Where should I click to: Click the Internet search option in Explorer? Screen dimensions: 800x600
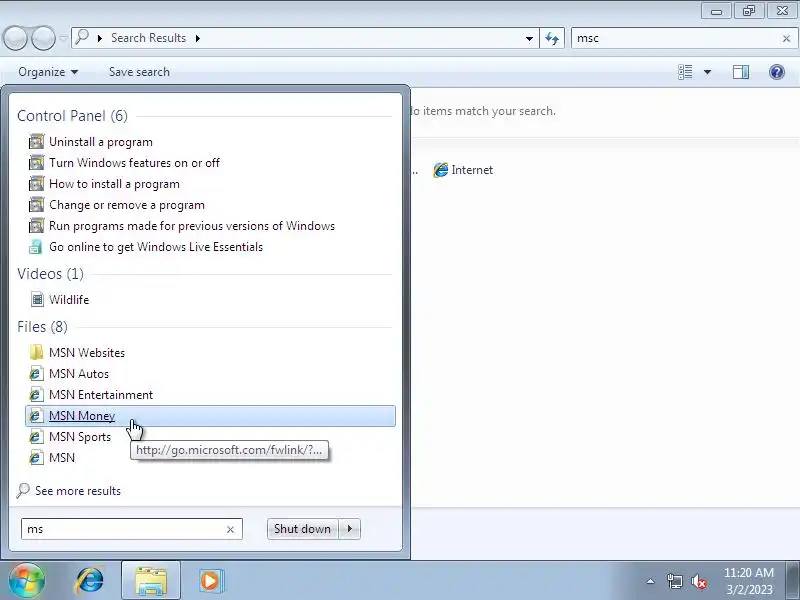pyautogui.click(x=472, y=170)
